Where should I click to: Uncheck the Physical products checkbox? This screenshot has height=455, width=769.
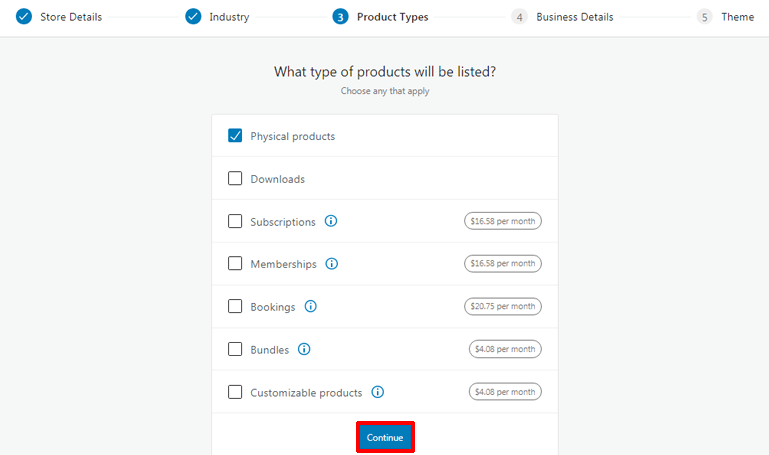point(235,136)
